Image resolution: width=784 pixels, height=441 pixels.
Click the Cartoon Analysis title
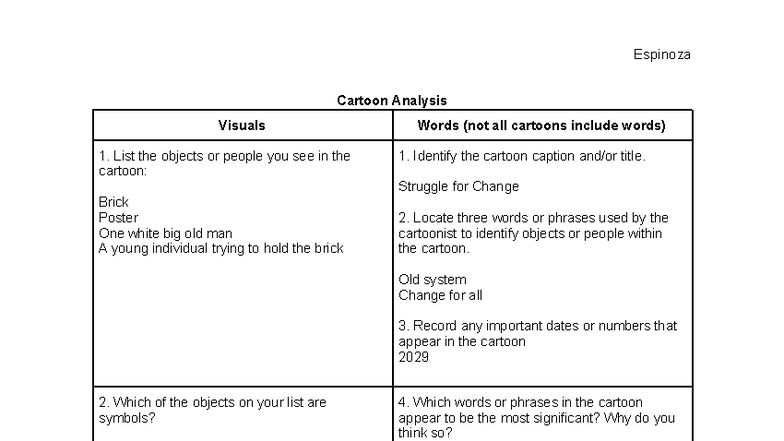392,100
